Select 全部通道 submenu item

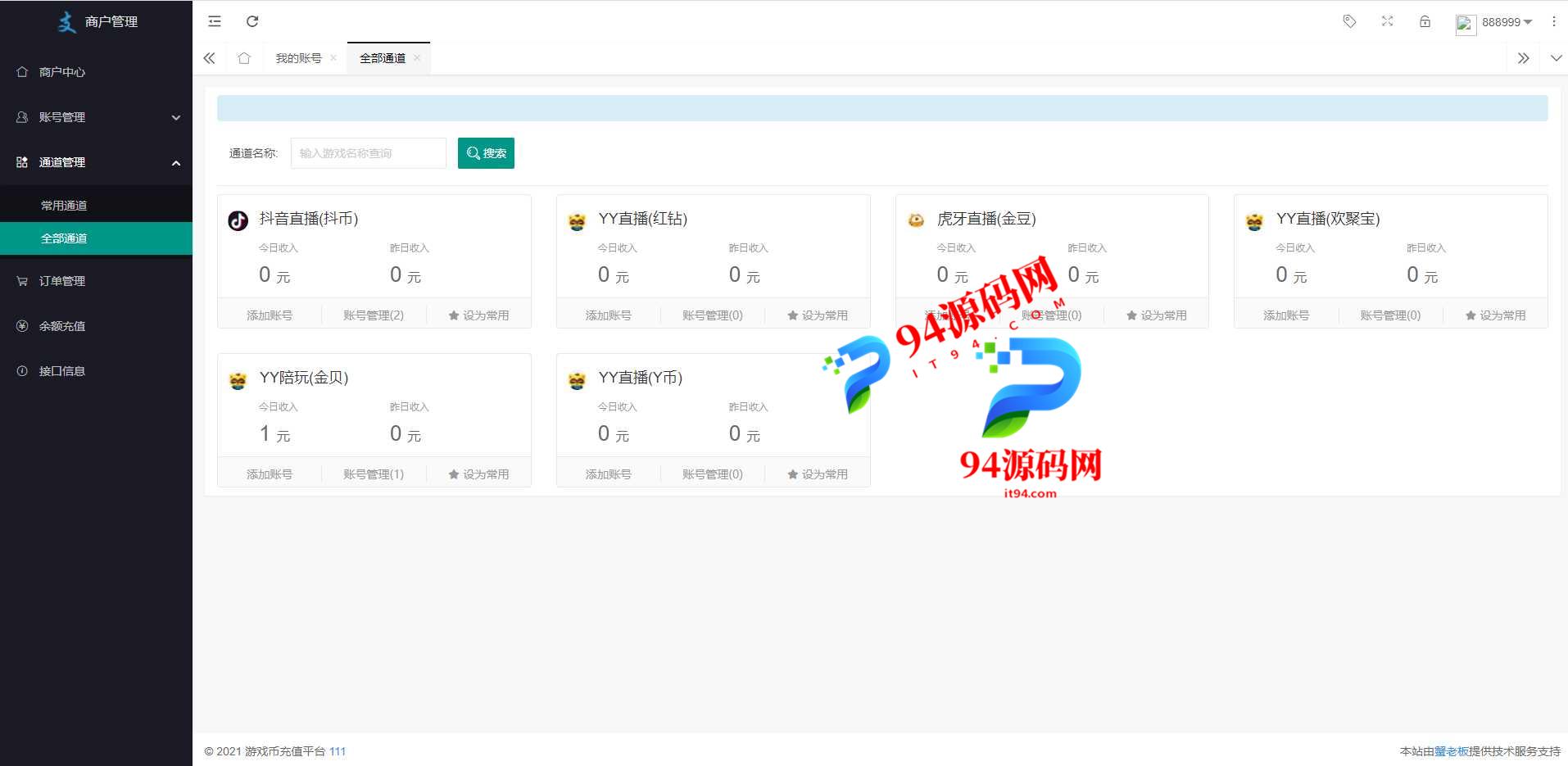pos(96,238)
